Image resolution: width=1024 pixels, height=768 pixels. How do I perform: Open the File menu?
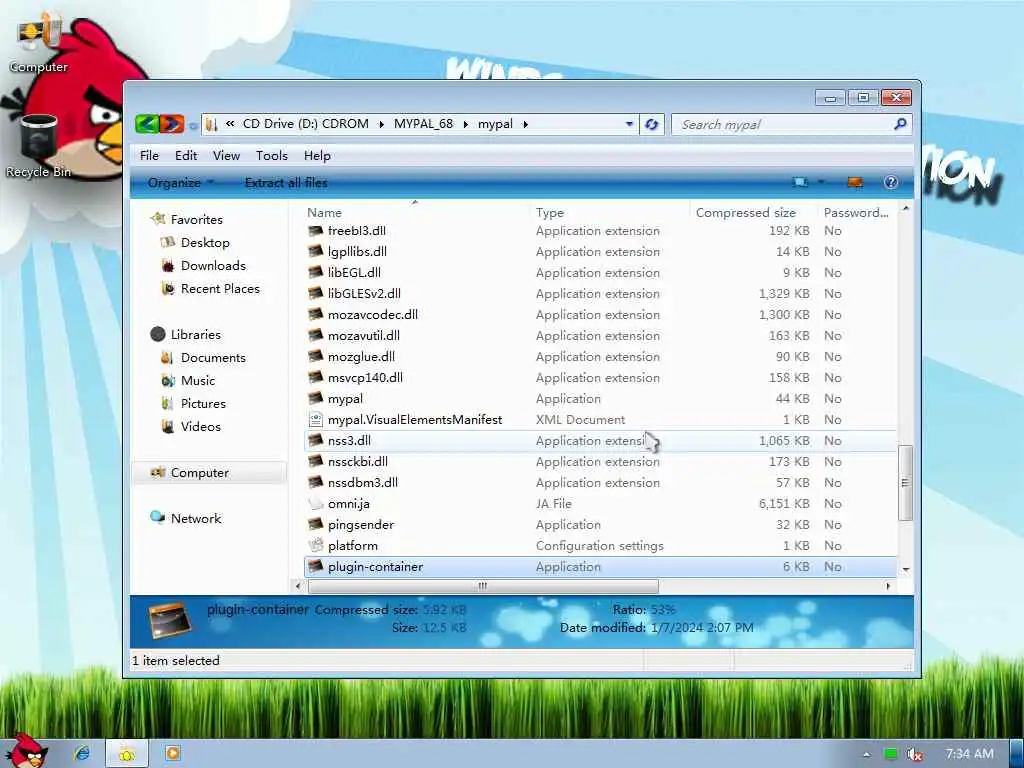click(x=149, y=155)
